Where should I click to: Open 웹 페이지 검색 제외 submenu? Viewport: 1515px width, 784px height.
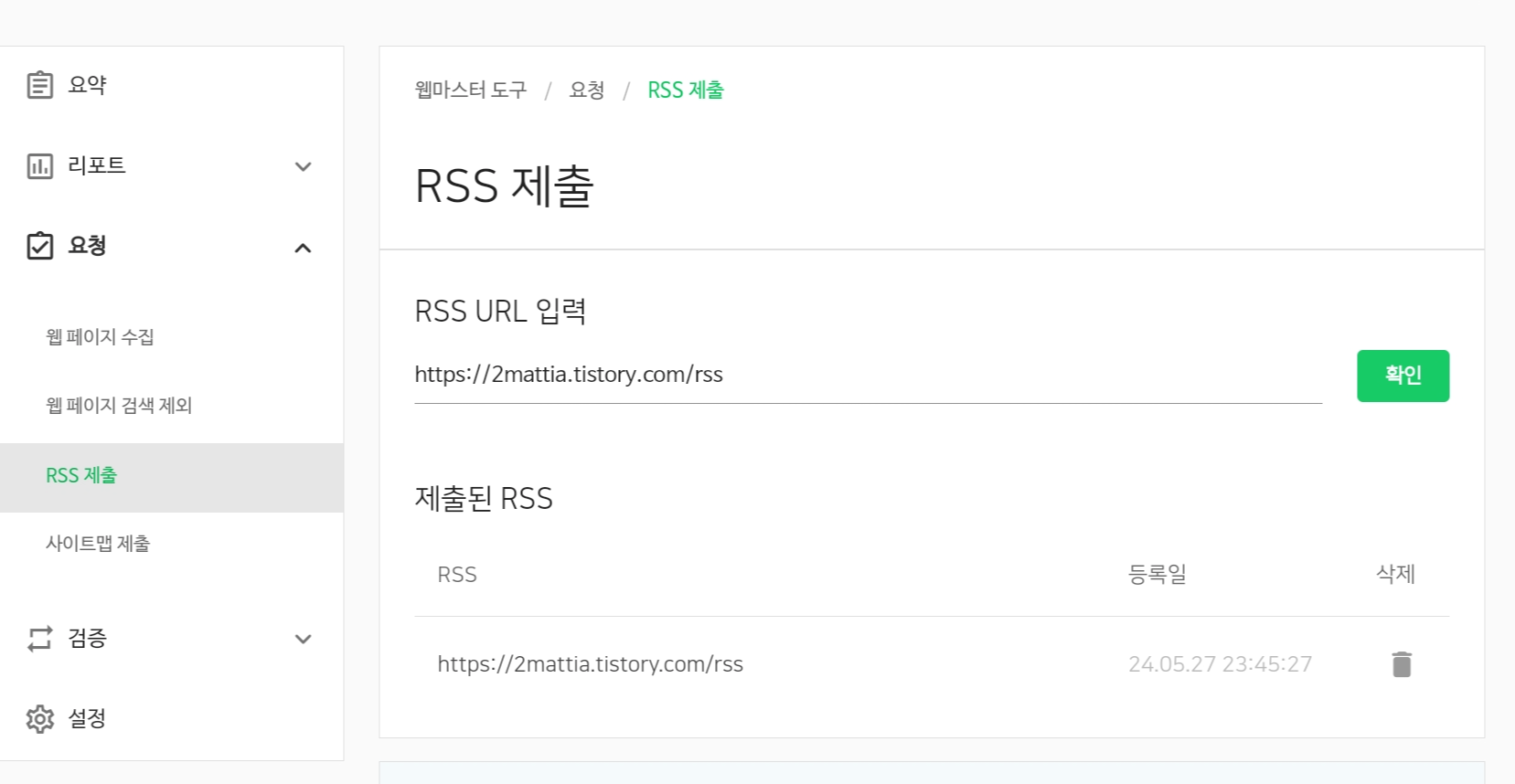point(119,406)
